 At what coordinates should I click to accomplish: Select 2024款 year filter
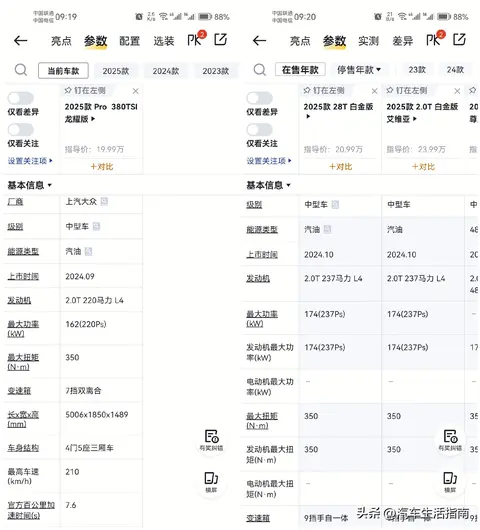coord(166,71)
